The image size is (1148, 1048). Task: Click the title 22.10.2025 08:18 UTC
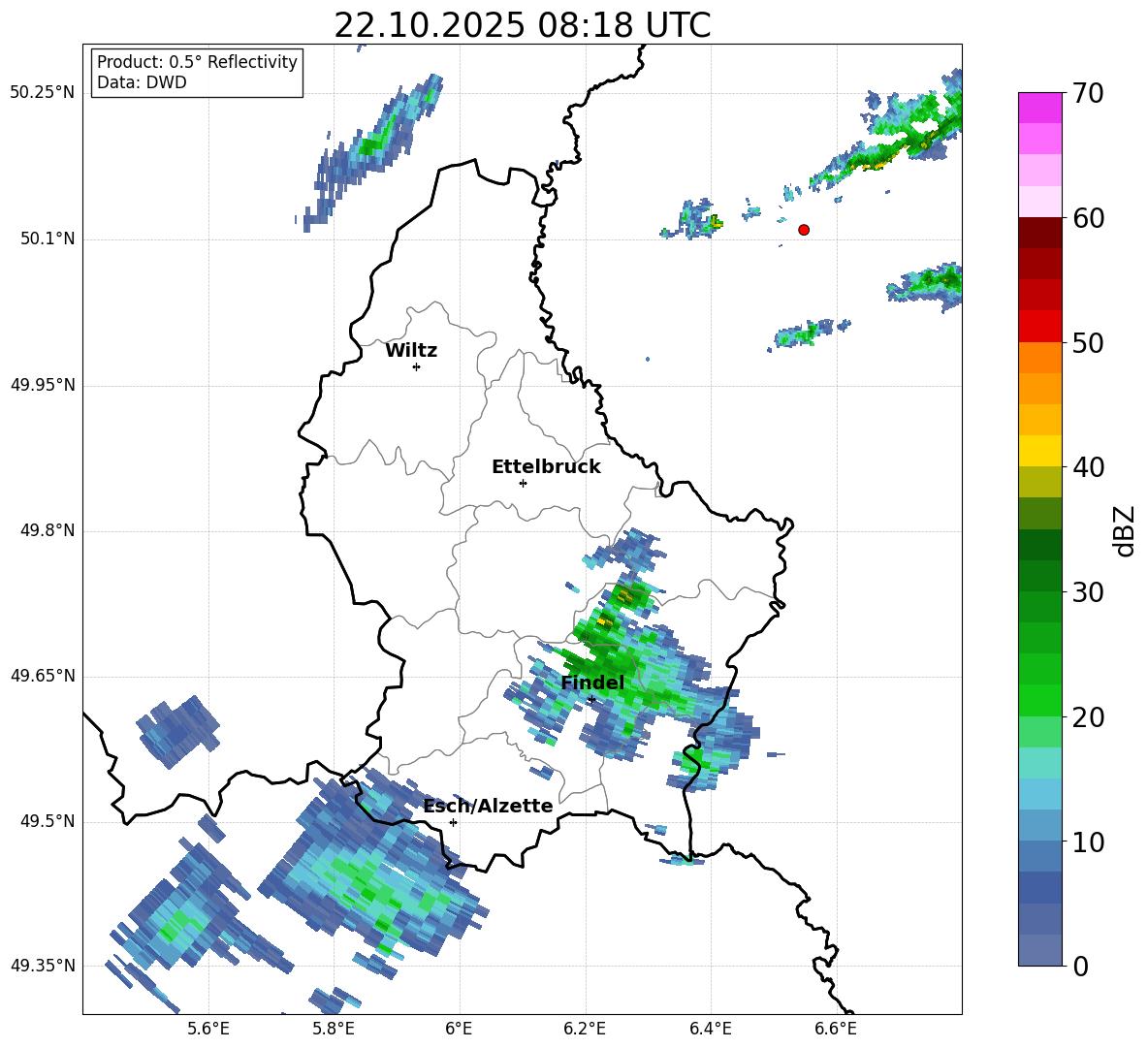(x=522, y=25)
